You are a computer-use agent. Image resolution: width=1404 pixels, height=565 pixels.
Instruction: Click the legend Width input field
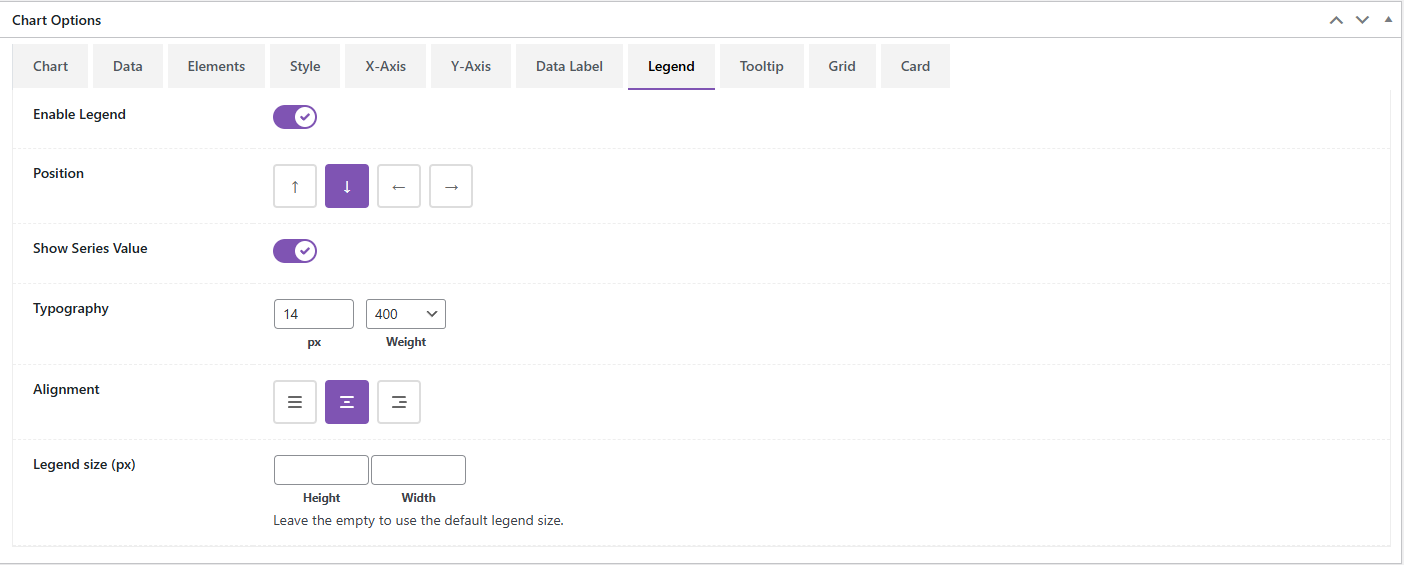pyautogui.click(x=418, y=470)
